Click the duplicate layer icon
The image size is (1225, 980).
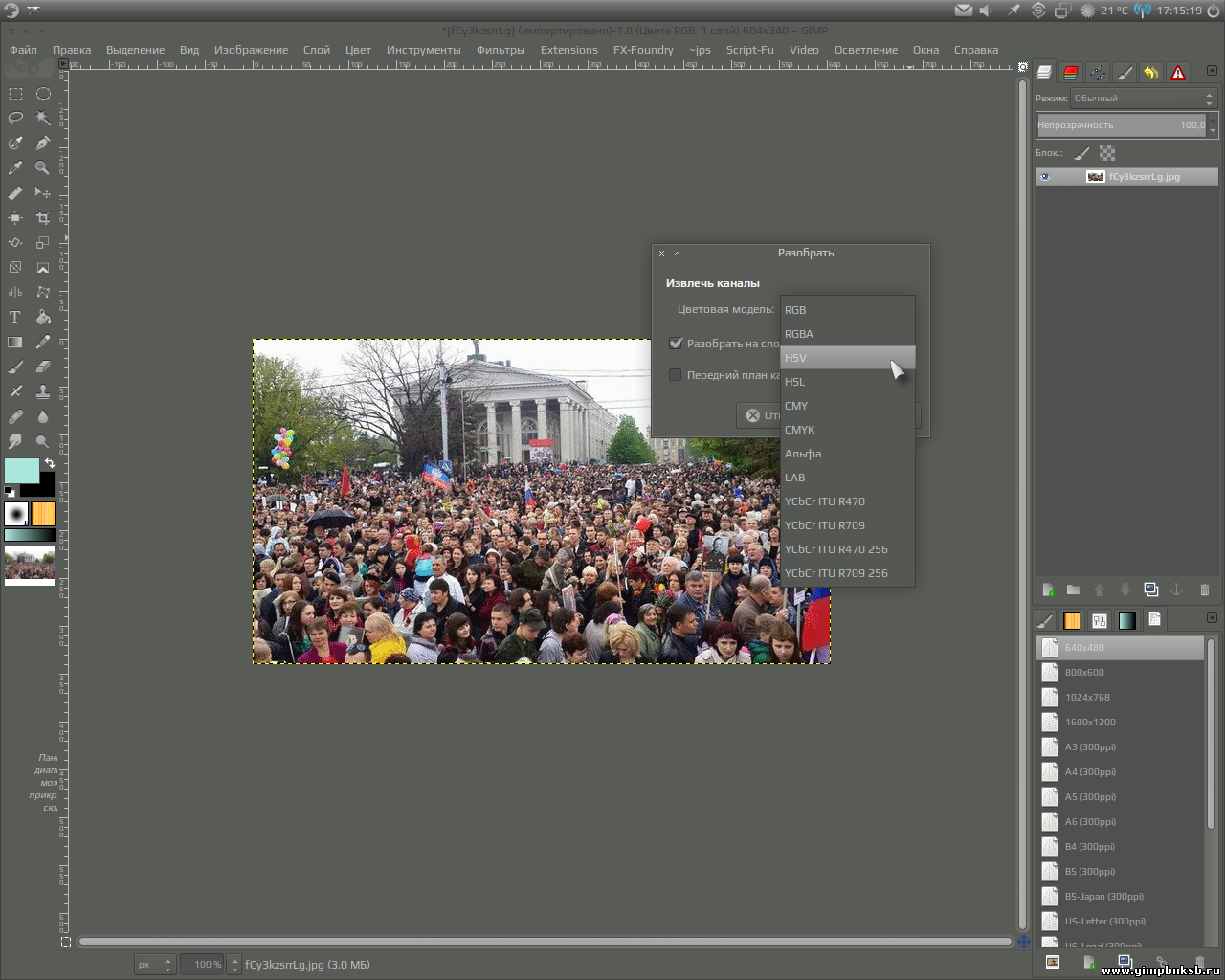[x=1151, y=590]
